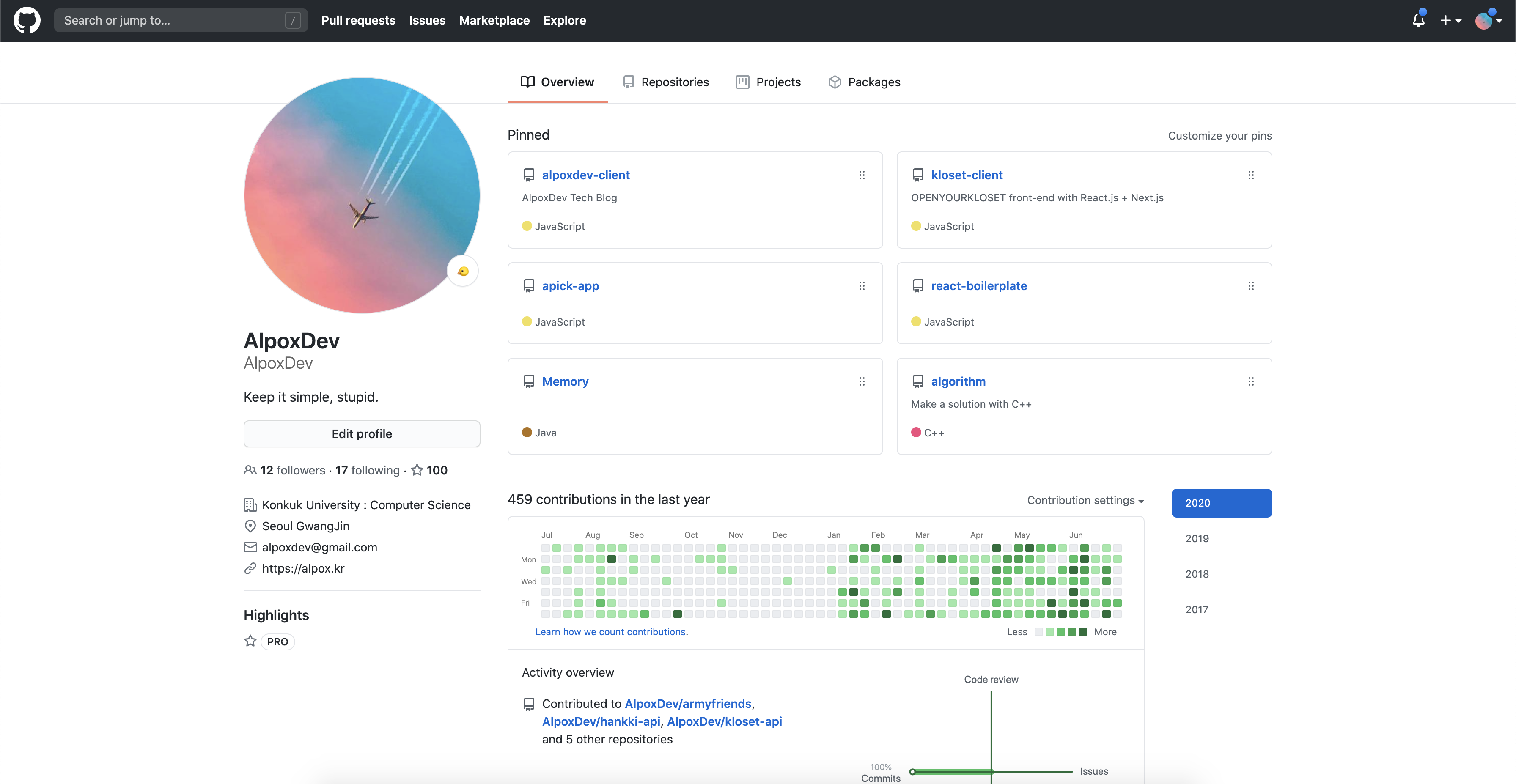Click the drag handle on react-boilerplate pin
This screenshot has width=1516, height=784.
1251,286
